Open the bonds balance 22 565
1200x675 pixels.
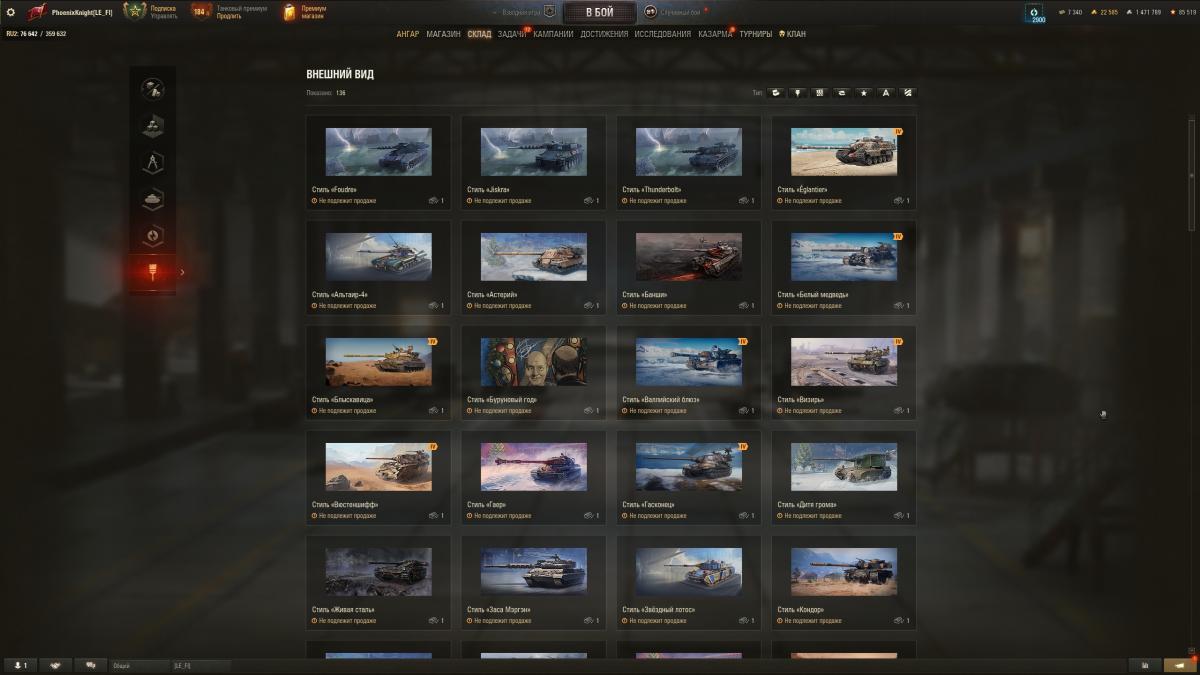(x=1103, y=12)
